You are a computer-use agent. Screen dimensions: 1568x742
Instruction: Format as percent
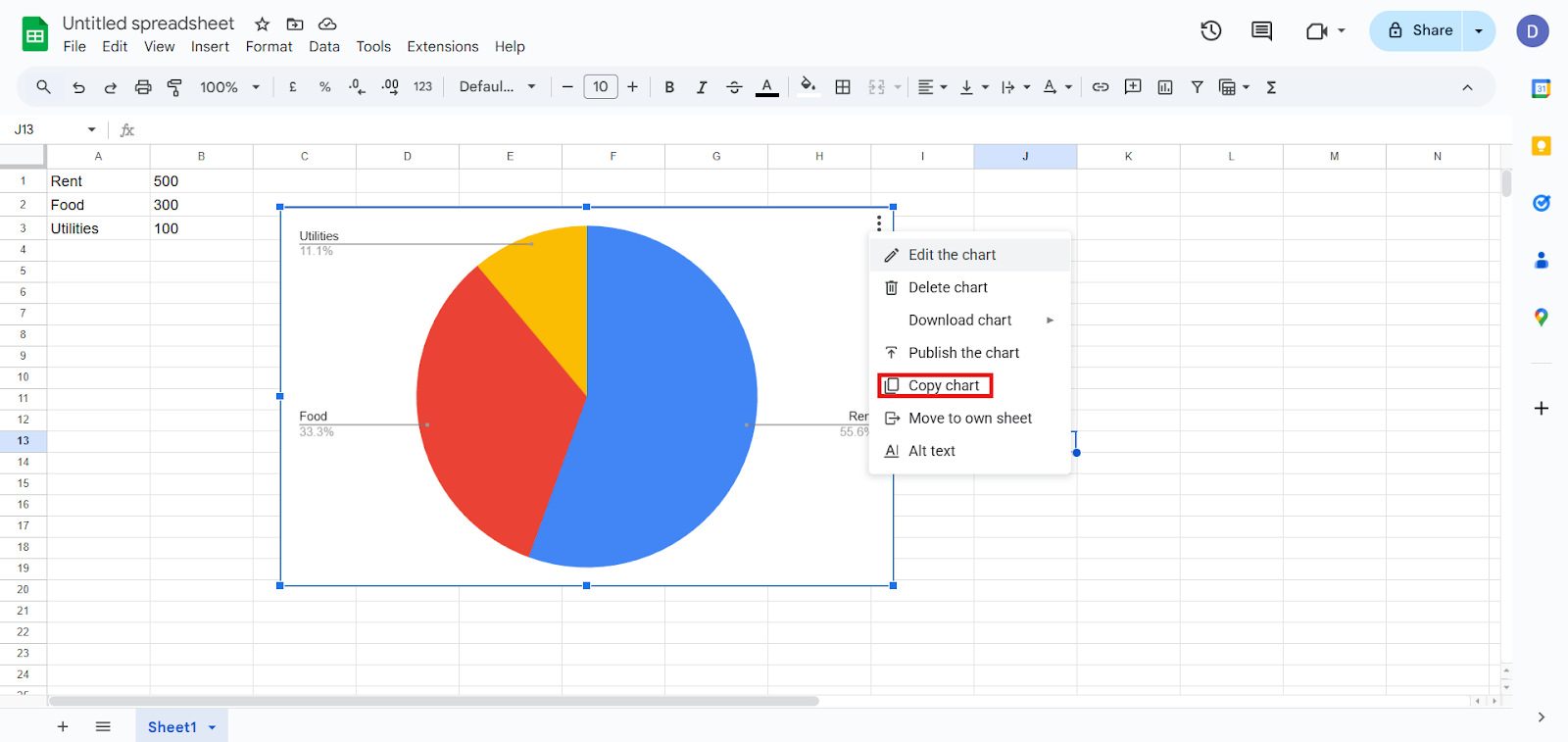tap(324, 87)
